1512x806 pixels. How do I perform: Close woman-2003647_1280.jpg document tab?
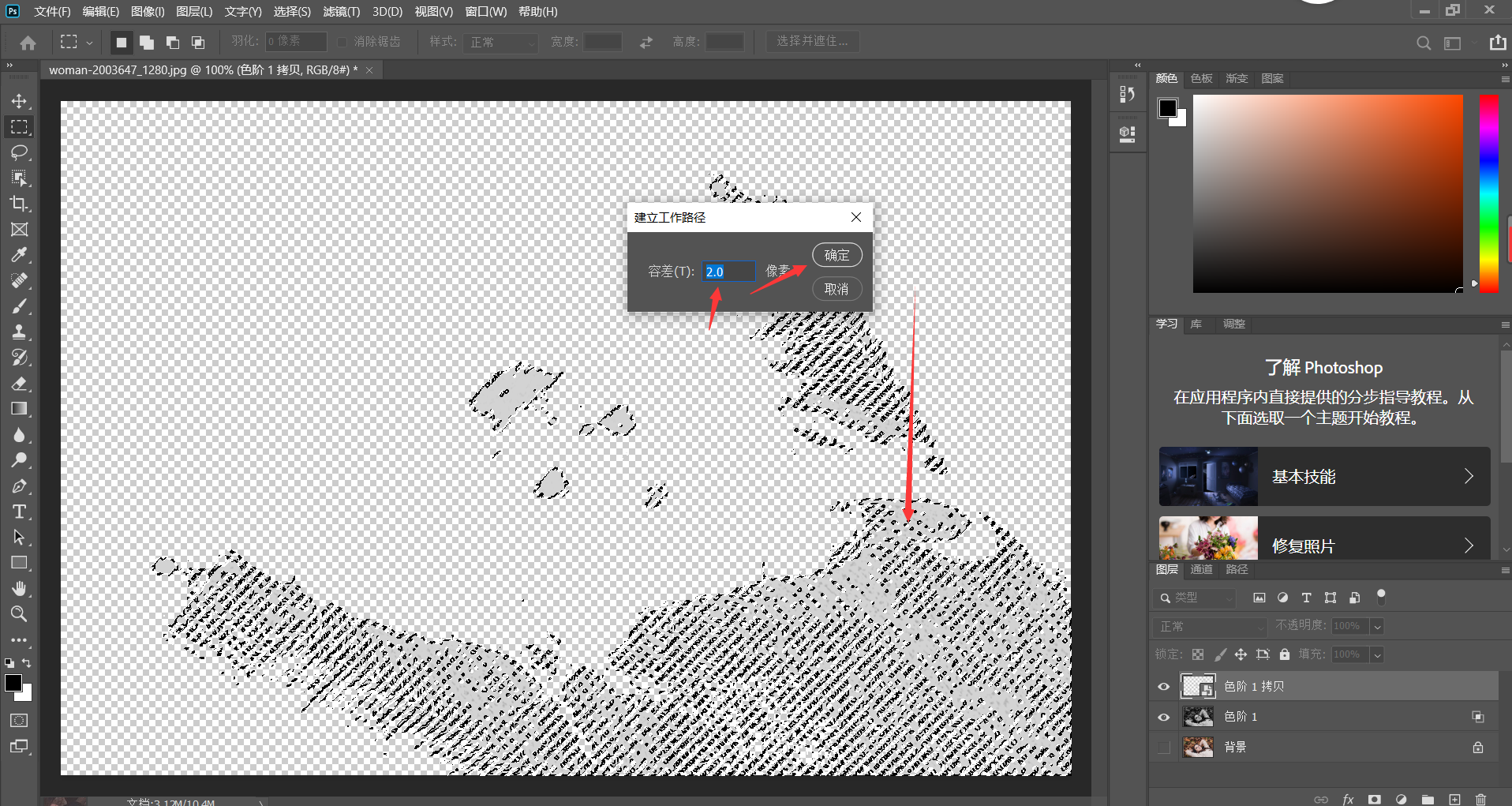369,70
